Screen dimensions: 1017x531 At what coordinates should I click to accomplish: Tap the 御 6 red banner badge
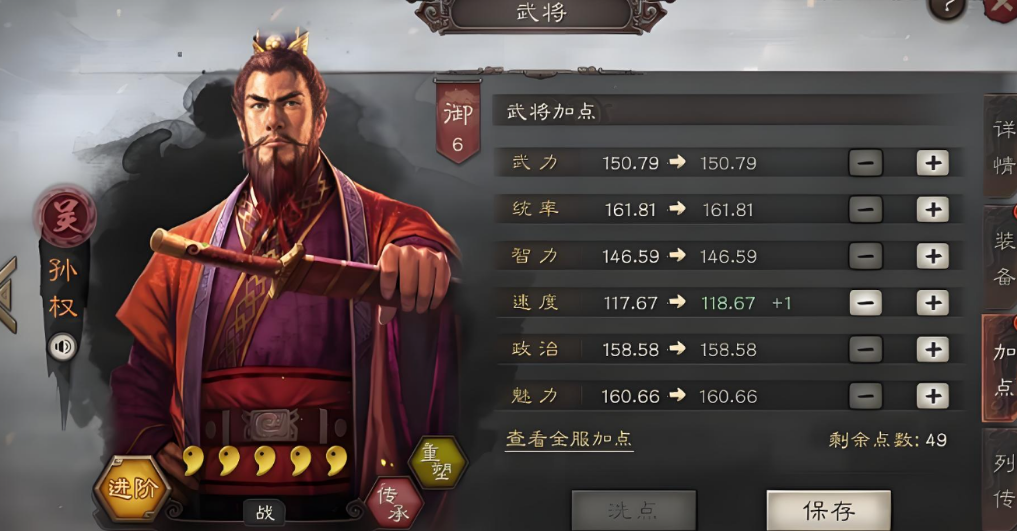pos(458,122)
